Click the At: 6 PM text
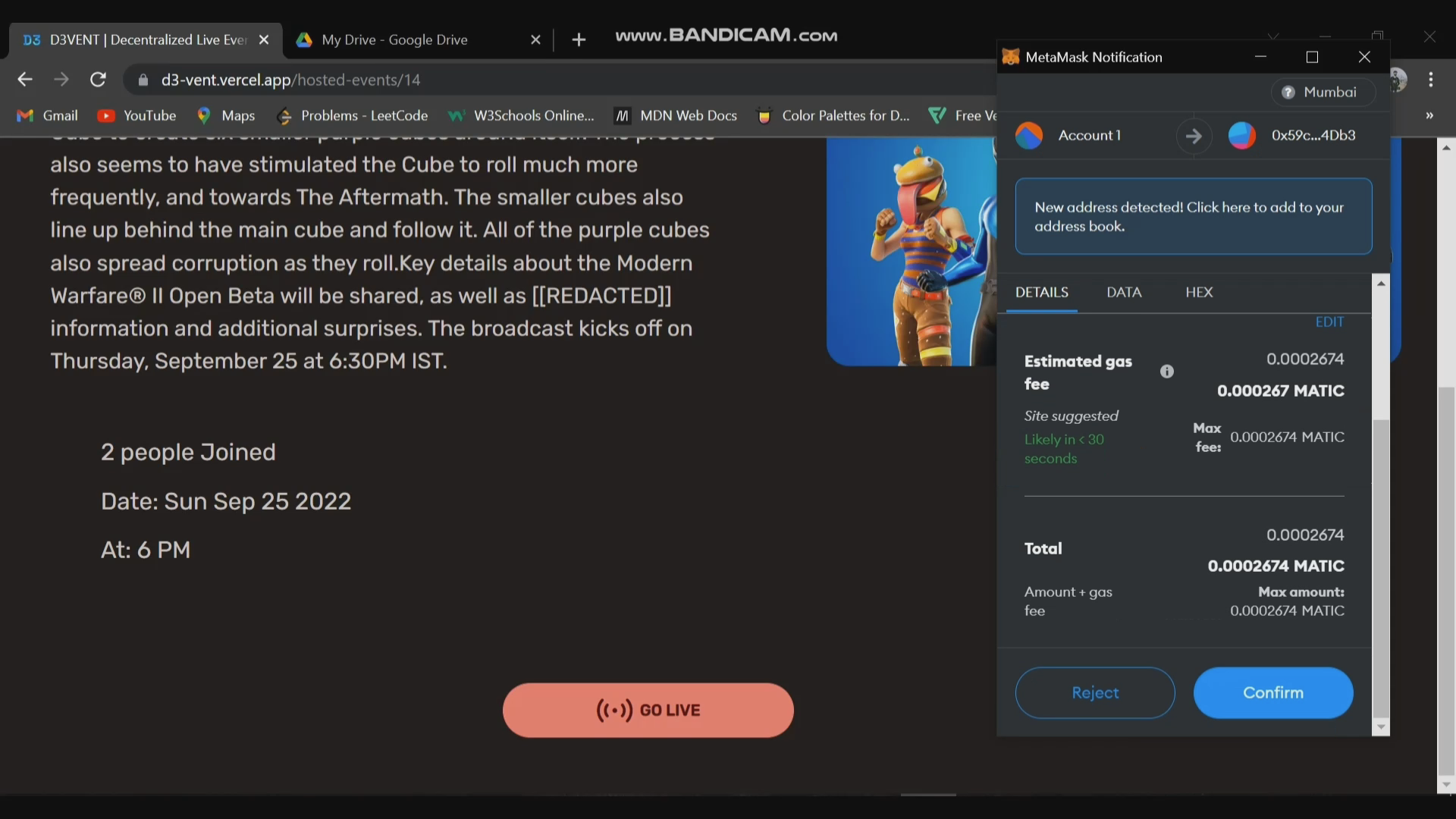Screen dimensions: 1456x819 (146, 550)
